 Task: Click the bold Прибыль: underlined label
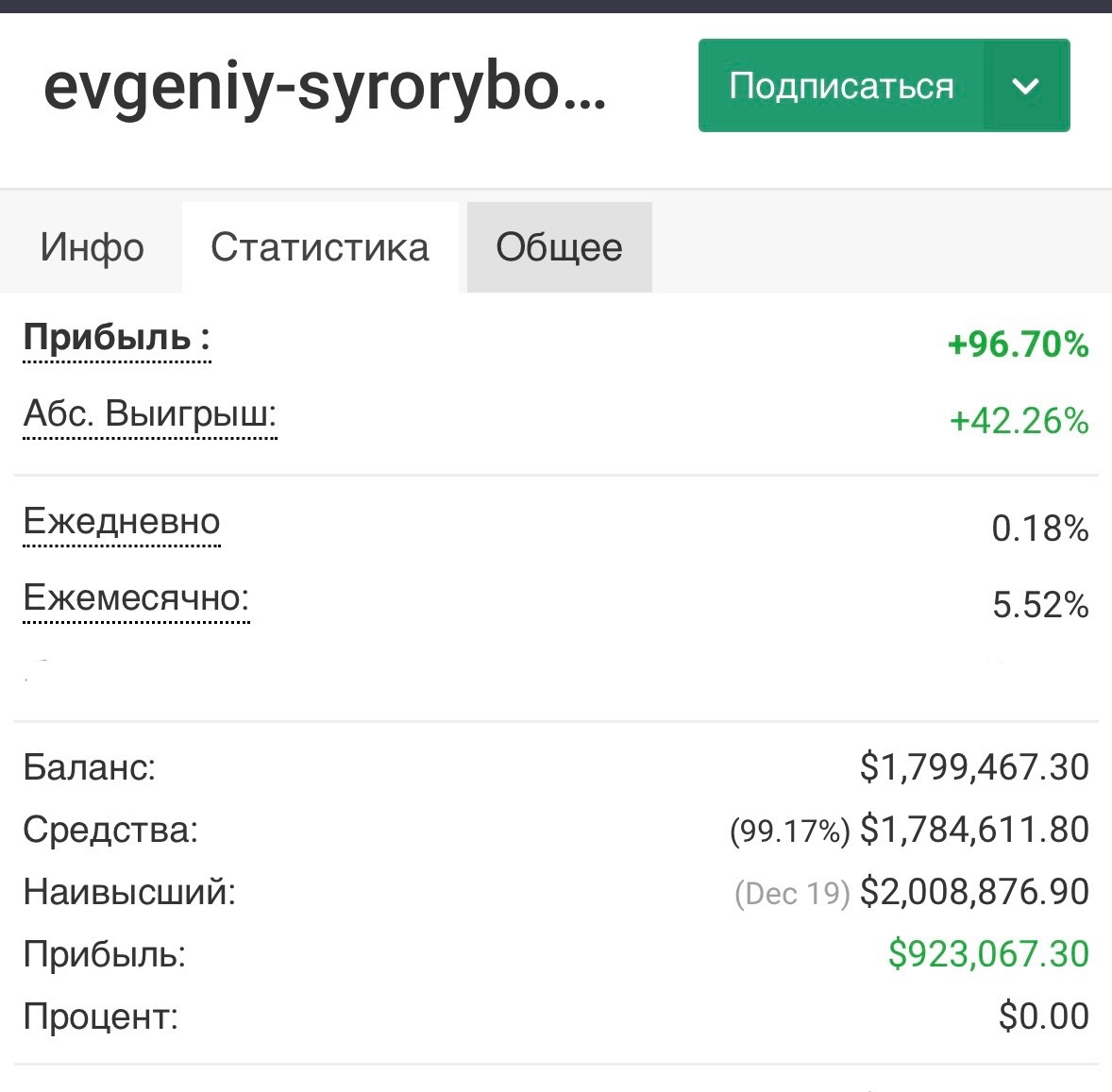pos(116,338)
